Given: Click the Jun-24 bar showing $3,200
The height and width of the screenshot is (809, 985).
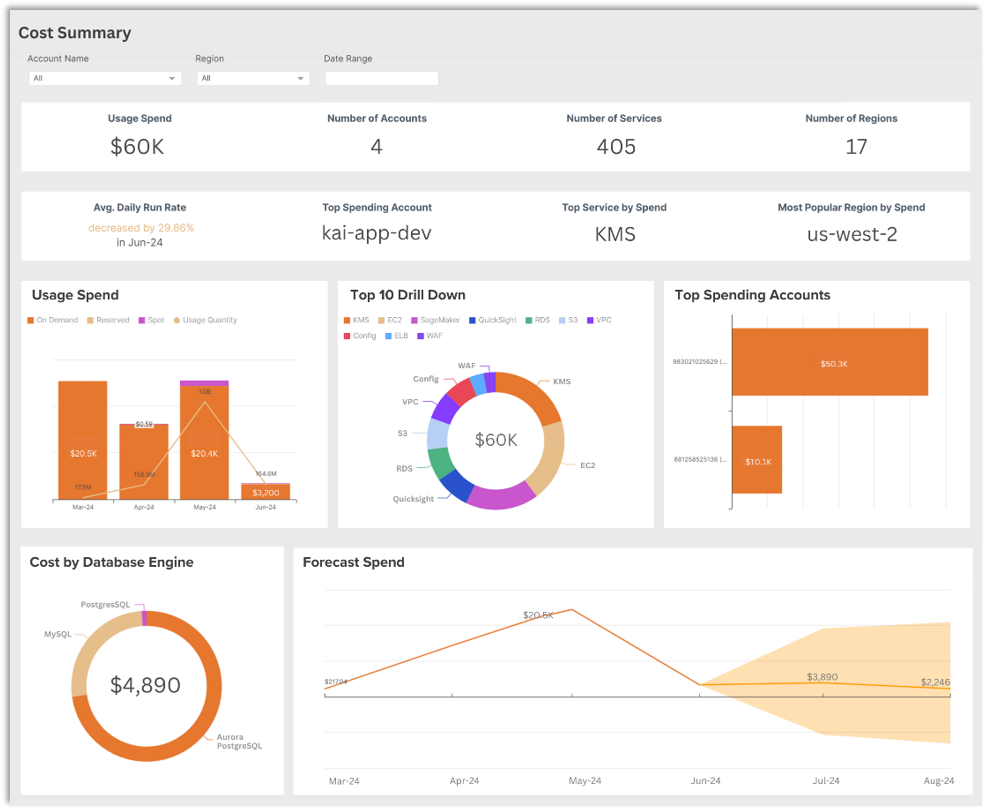Looking at the screenshot, I should tap(265, 492).
